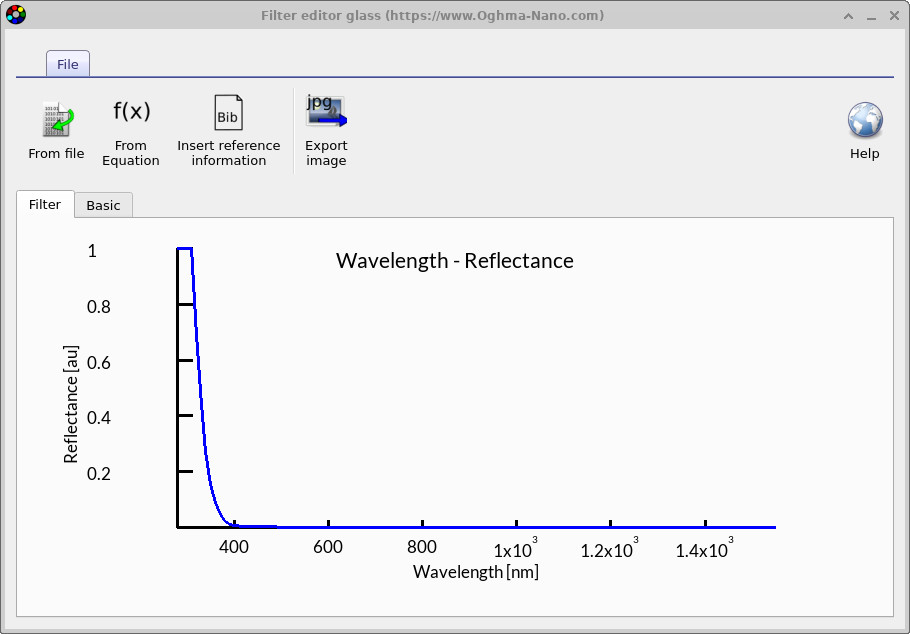Viewport: 910px width, 634px height.
Task: Click the Wavelength - Reflectance chart title
Action: [x=455, y=261]
